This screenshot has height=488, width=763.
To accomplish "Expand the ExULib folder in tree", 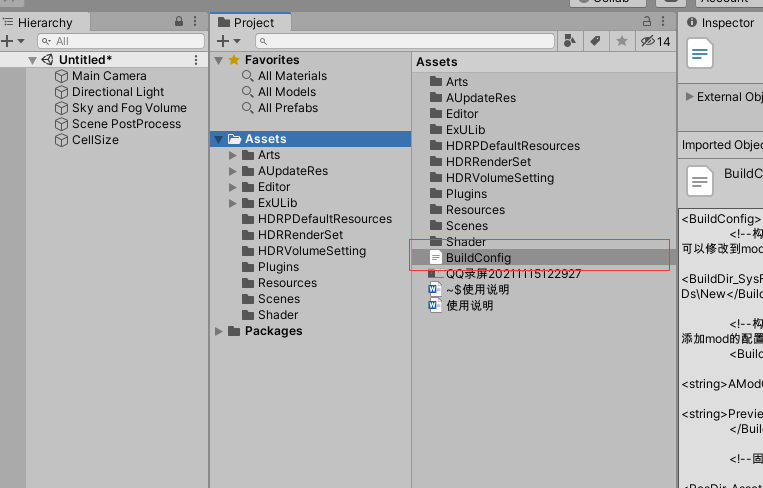I will (x=233, y=203).
